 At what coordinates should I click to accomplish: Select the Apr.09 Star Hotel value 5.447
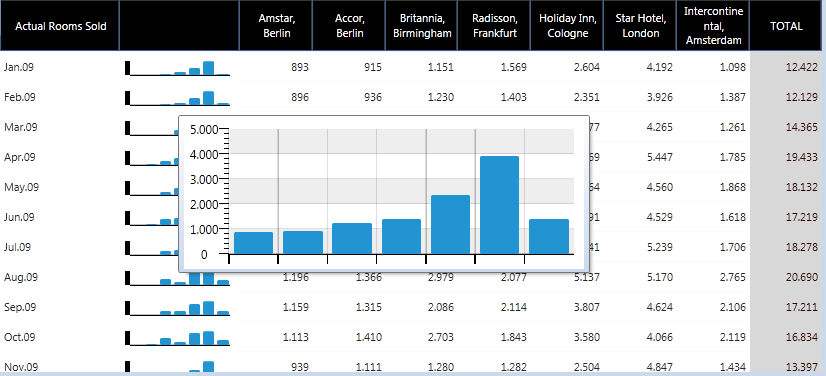[x=658, y=157]
